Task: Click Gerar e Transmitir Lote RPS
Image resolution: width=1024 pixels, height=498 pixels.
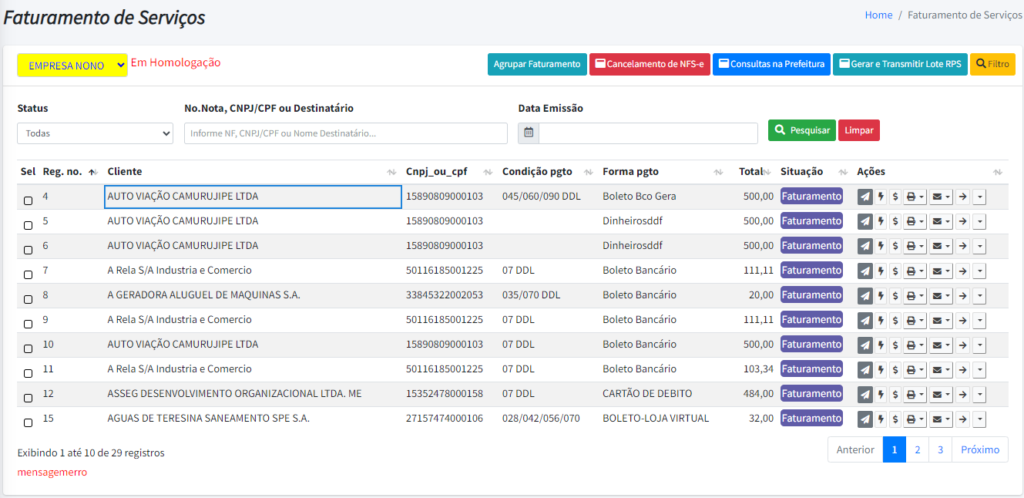Action: click(900, 65)
